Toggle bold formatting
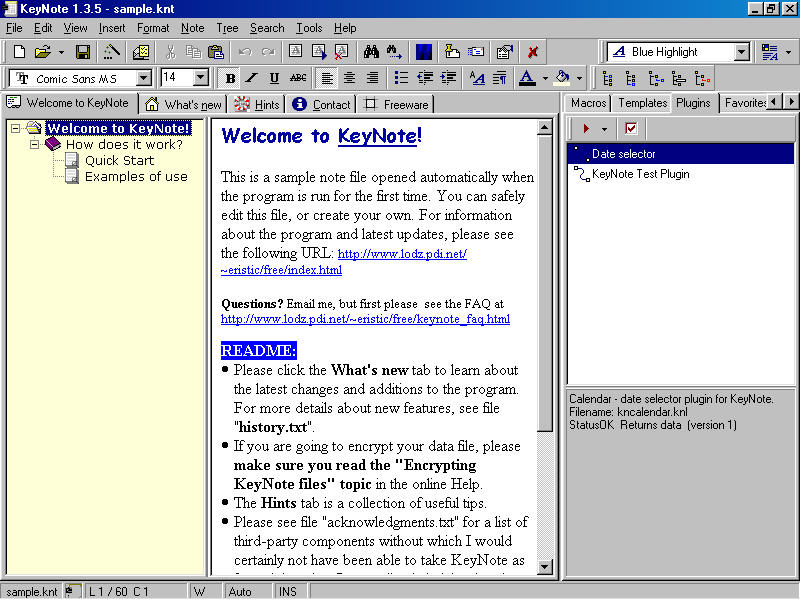The height and width of the screenshot is (600, 800). coord(230,78)
